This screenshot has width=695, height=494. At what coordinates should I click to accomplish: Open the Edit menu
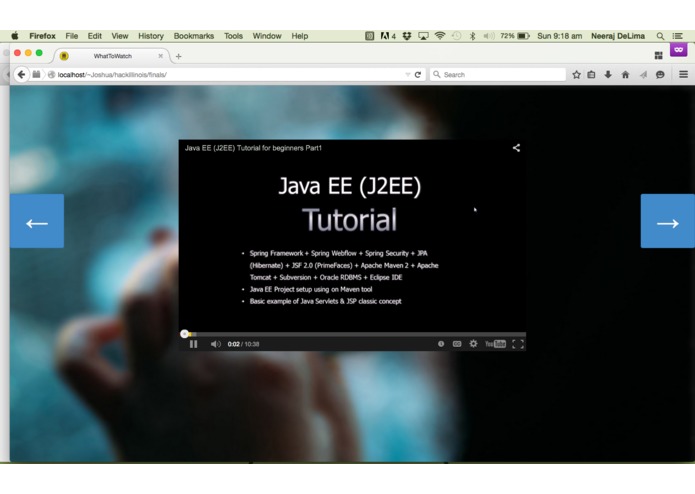click(x=94, y=36)
